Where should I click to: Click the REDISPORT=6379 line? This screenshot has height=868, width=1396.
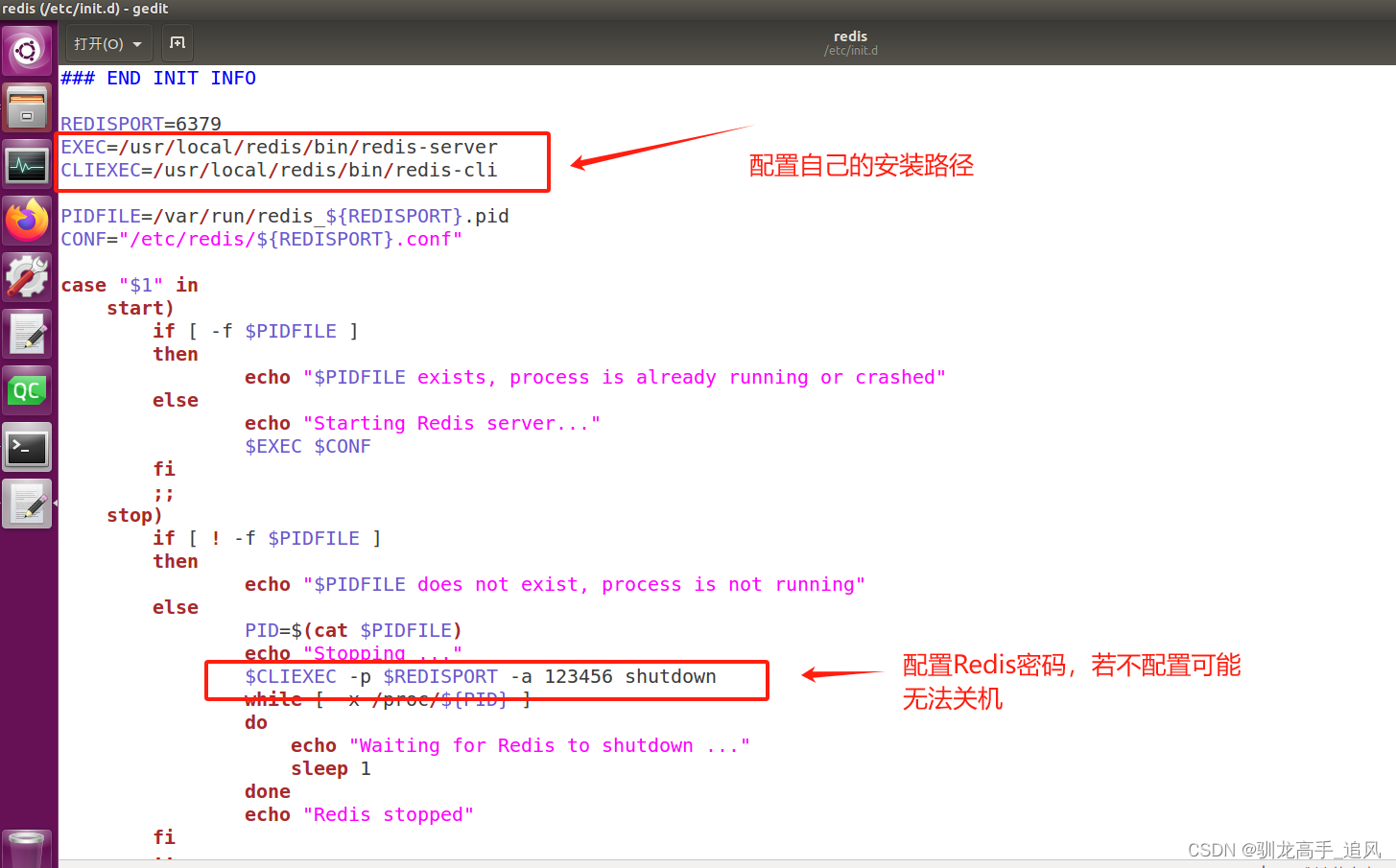click(141, 124)
